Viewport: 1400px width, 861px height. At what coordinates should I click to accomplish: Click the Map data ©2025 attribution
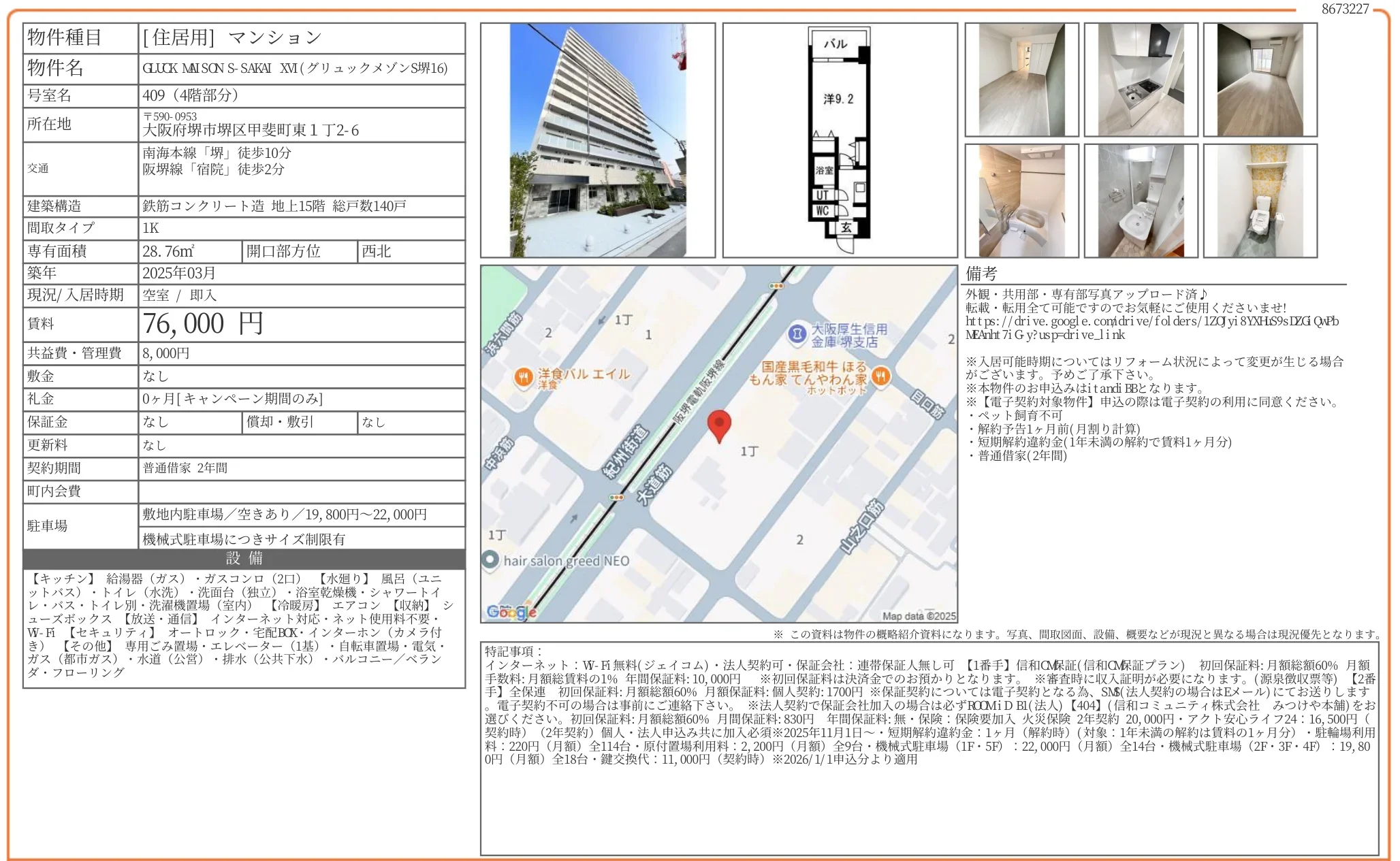(919, 616)
